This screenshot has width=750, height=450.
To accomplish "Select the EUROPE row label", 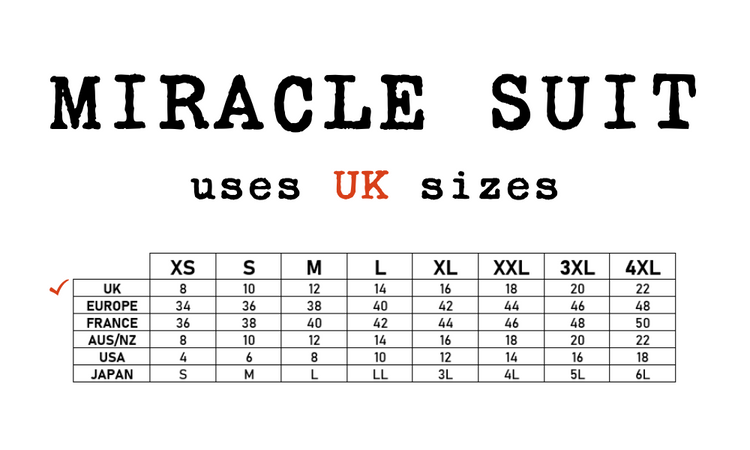I will pos(112,305).
